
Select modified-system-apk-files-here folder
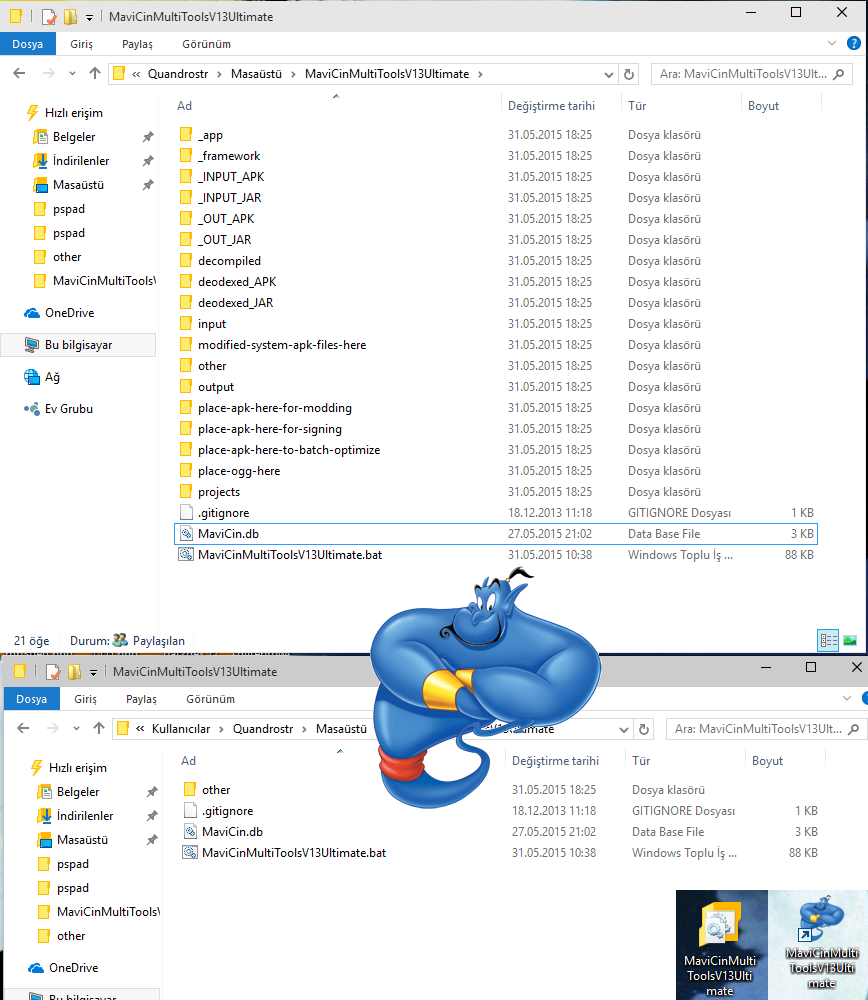(x=281, y=345)
